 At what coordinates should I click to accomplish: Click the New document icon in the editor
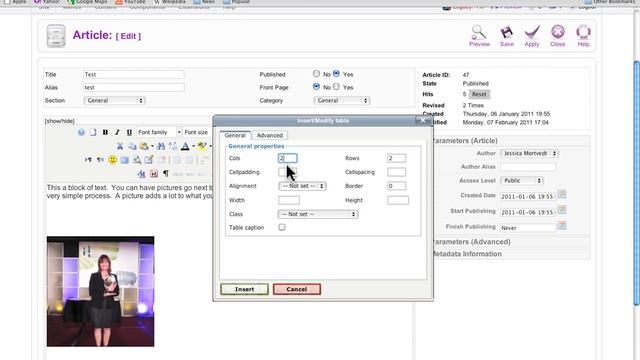(x=93, y=132)
